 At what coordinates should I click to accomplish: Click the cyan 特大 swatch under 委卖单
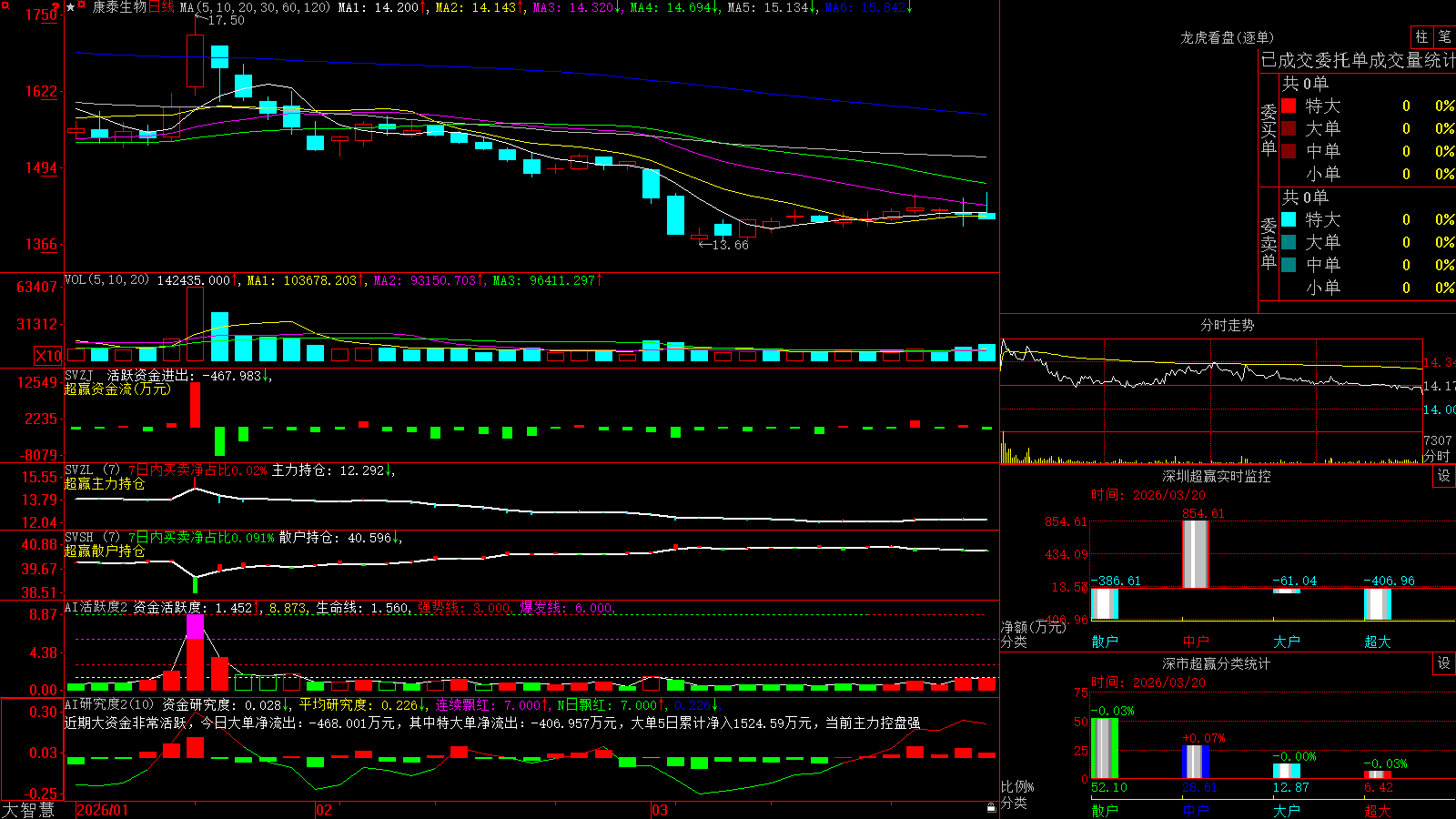point(1289,219)
